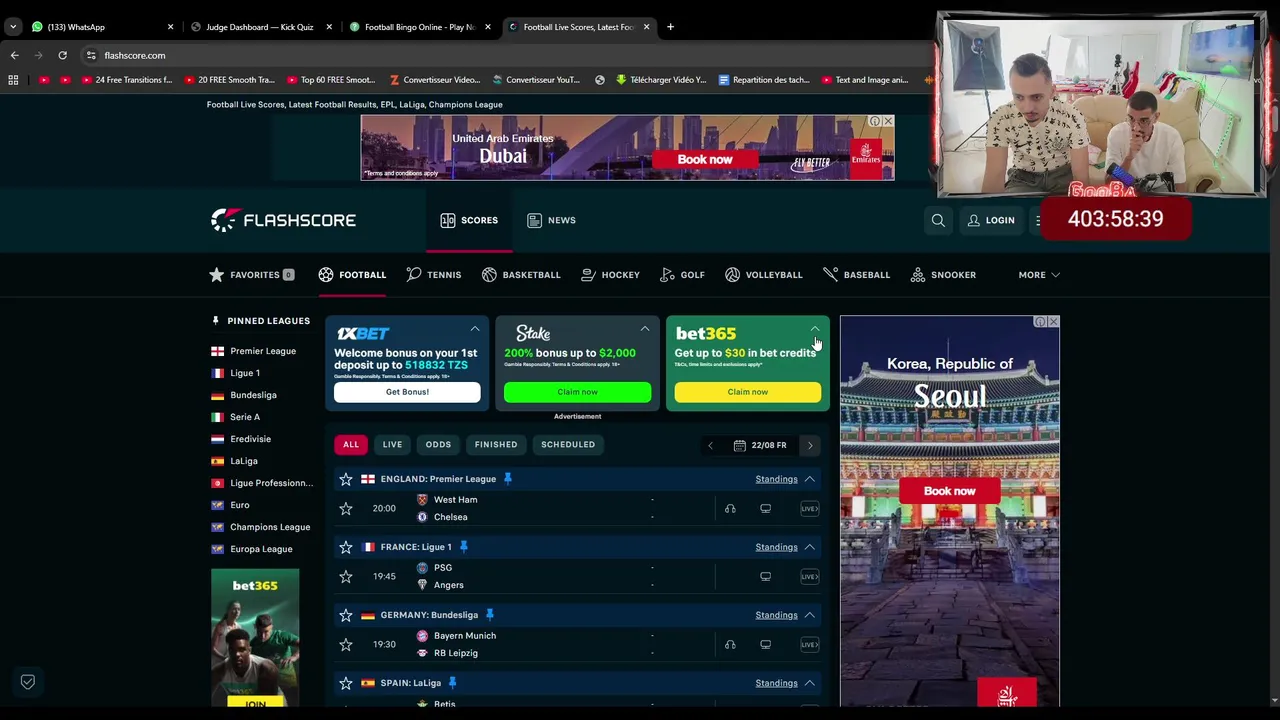Collapse the Germany Bundesliga section

coord(810,615)
